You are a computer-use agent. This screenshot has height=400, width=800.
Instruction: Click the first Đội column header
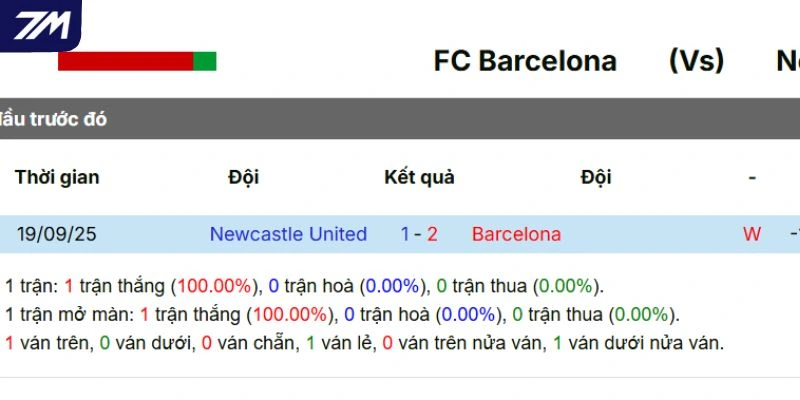pyautogui.click(x=243, y=177)
